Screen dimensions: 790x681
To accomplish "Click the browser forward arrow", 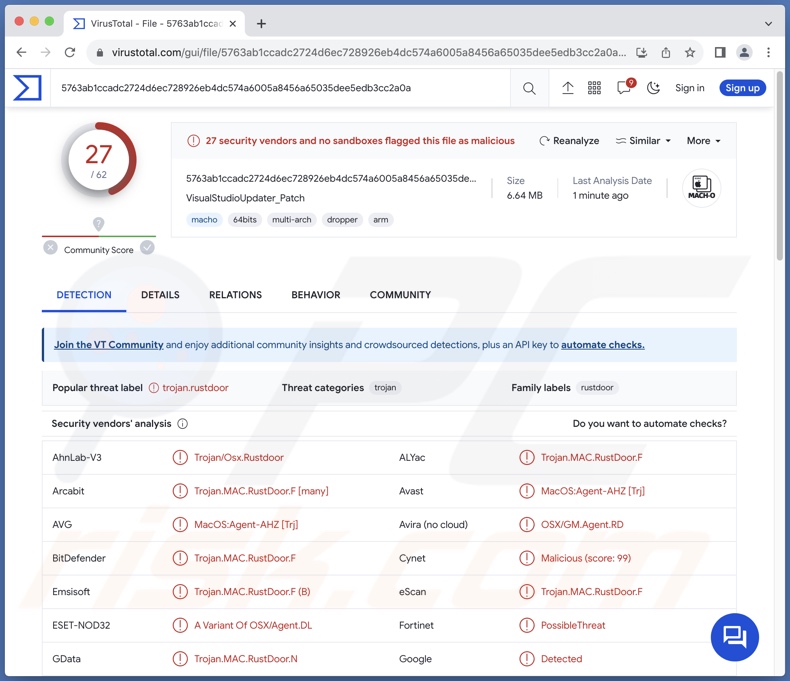I will (x=45, y=52).
